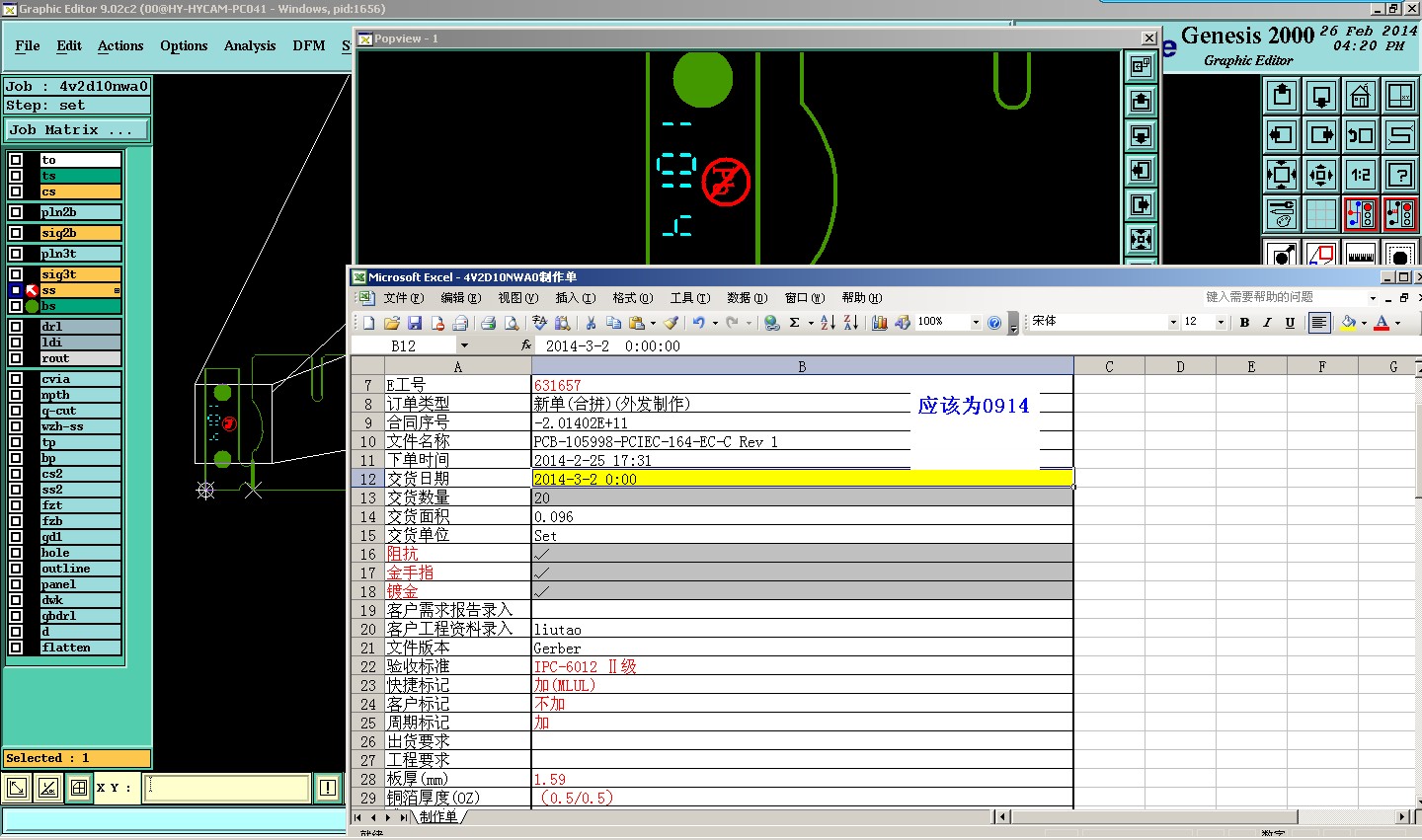This screenshot has width=1422, height=840.
Task: Open the Undo history dropdown arrow in Excel
Action: pos(715,323)
